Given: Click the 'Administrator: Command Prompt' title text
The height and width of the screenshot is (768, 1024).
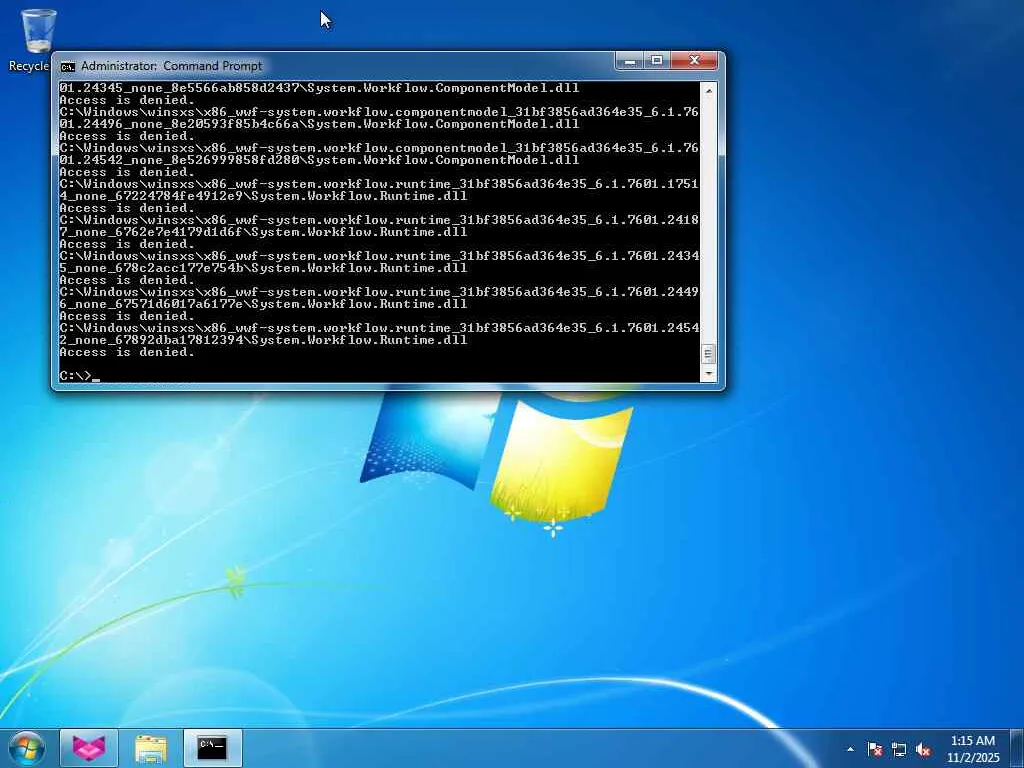Looking at the screenshot, I should point(172,66).
